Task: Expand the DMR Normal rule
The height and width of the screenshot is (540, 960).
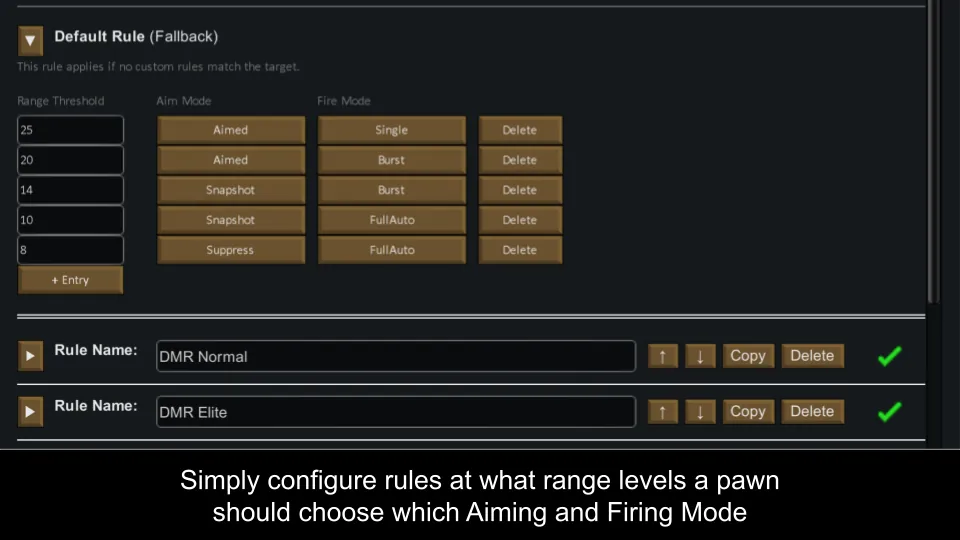Action: (x=31, y=355)
